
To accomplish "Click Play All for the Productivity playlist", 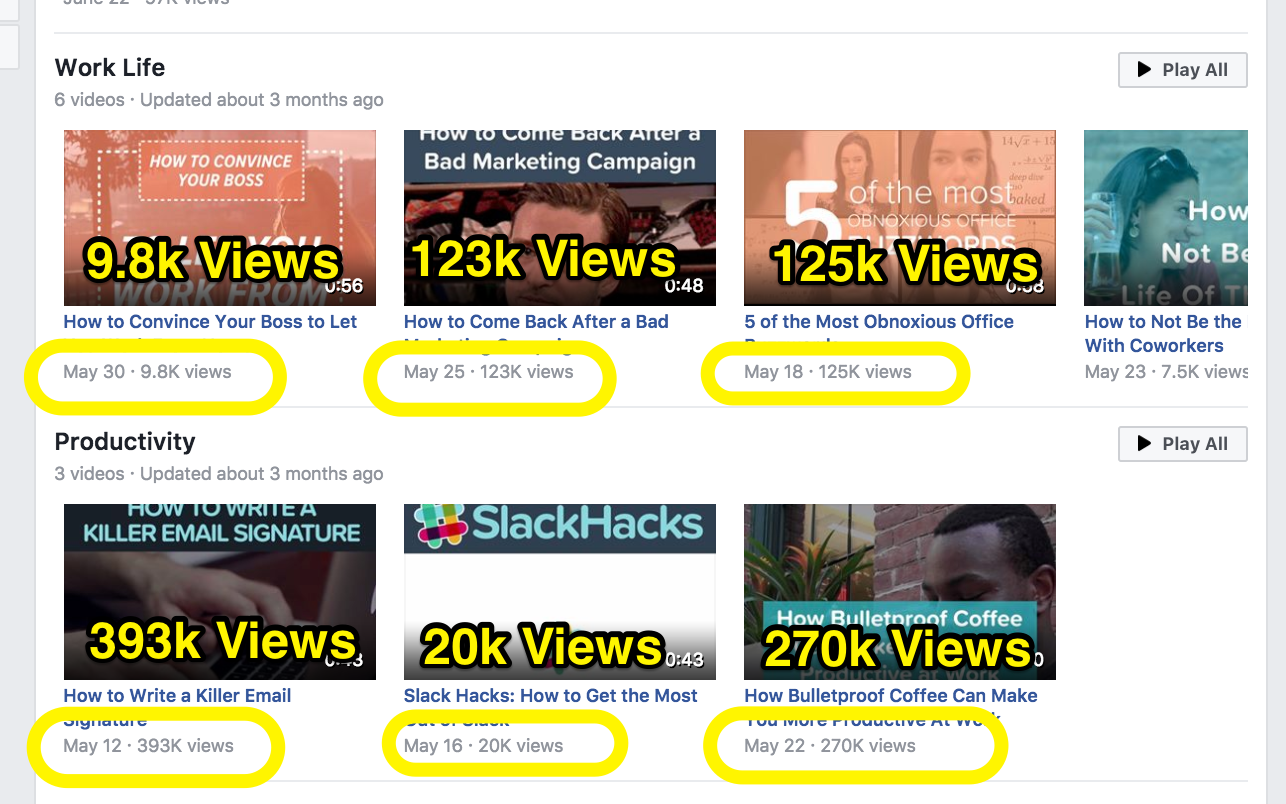I will [1182, 444].
